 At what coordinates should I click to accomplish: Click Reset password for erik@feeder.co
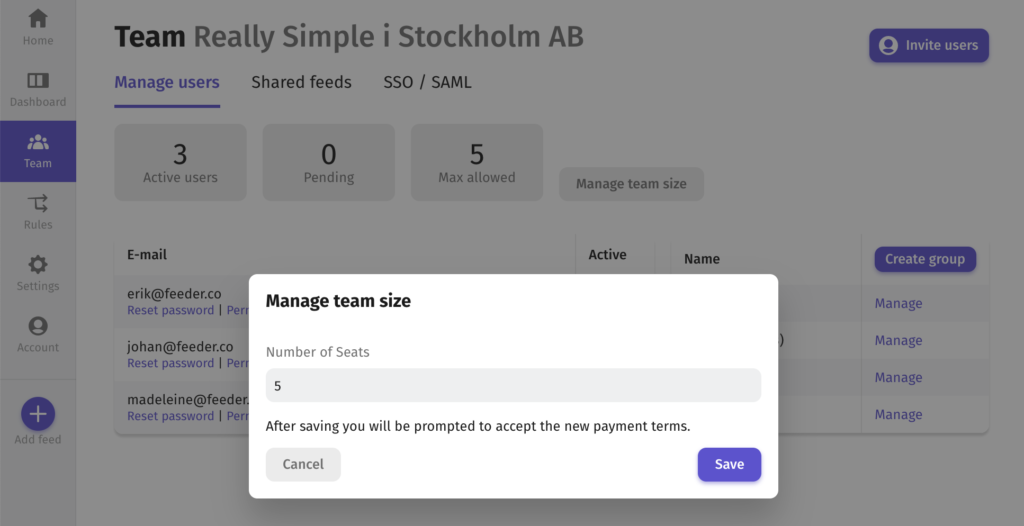[x=170, y=310]
